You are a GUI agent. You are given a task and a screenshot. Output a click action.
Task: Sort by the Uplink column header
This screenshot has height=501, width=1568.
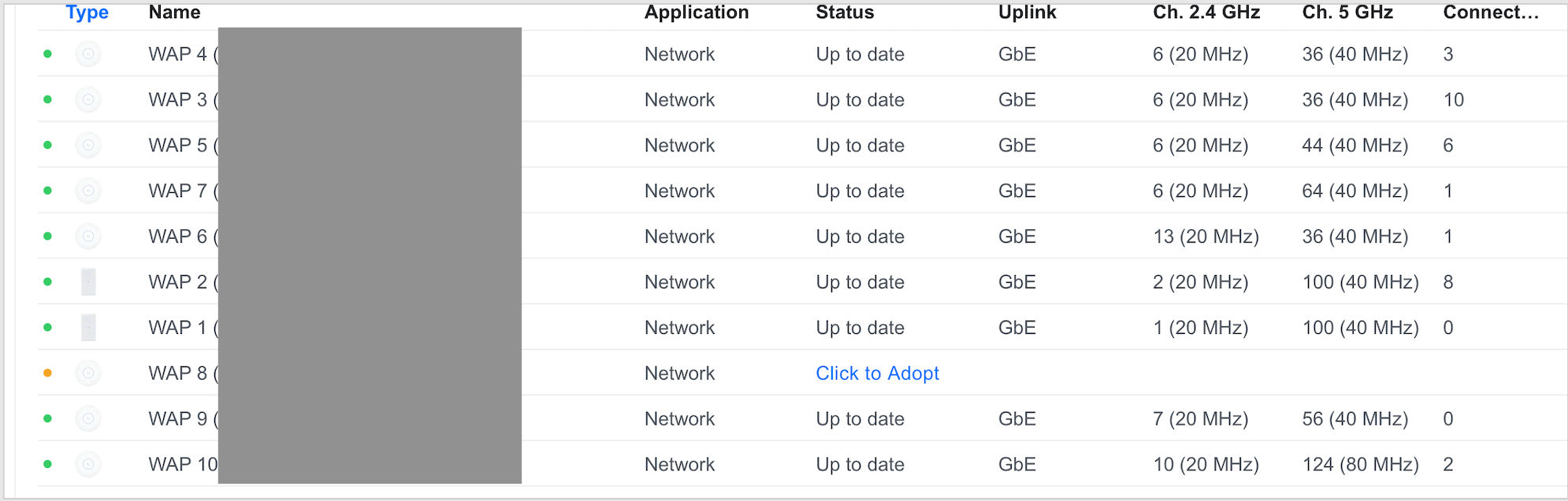click(1027, 13)
